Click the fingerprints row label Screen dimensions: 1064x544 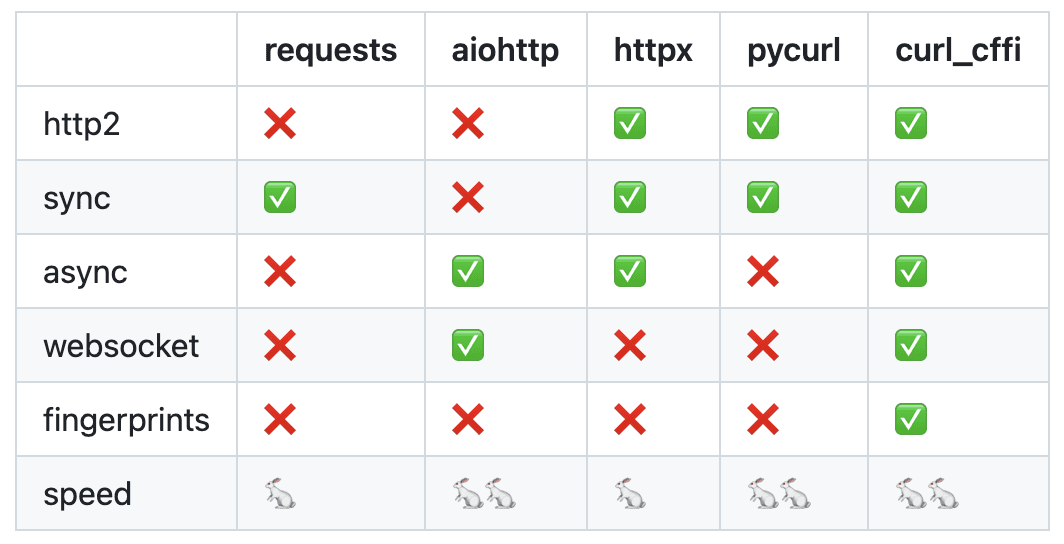pyautogui.click(x=126, y=420)
